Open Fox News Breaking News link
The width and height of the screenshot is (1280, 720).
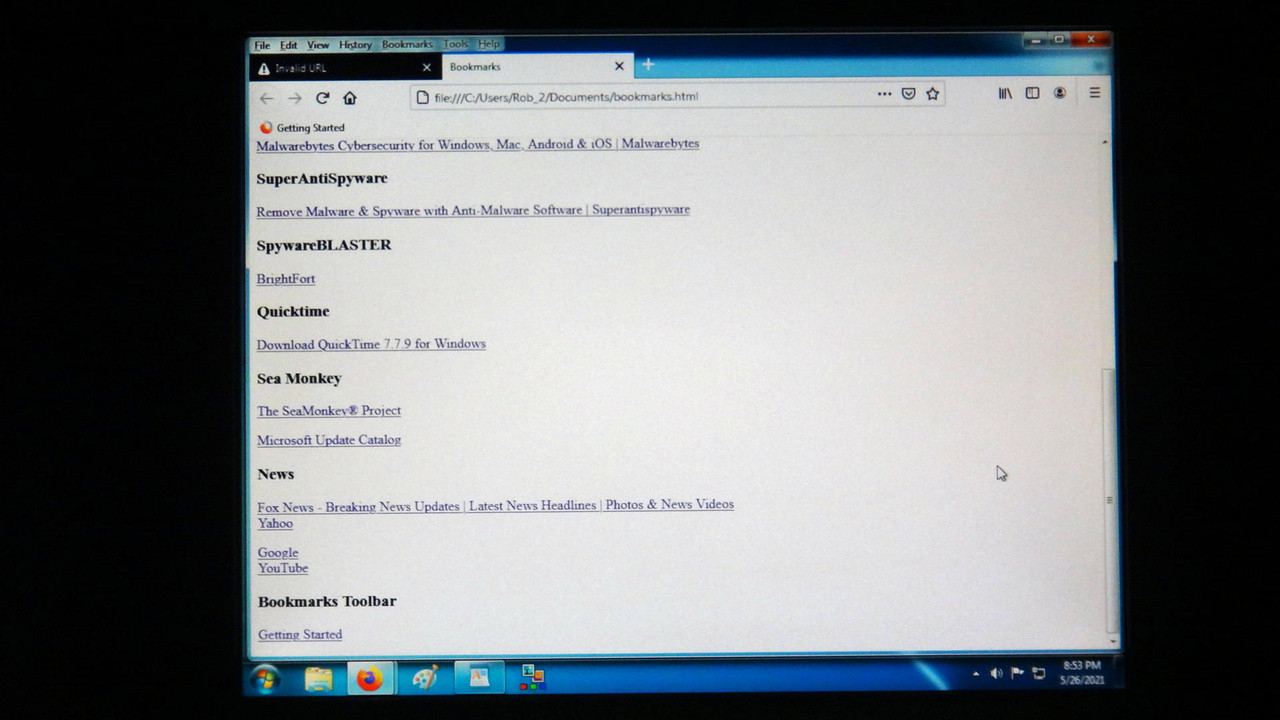click(x=496, y=506)
